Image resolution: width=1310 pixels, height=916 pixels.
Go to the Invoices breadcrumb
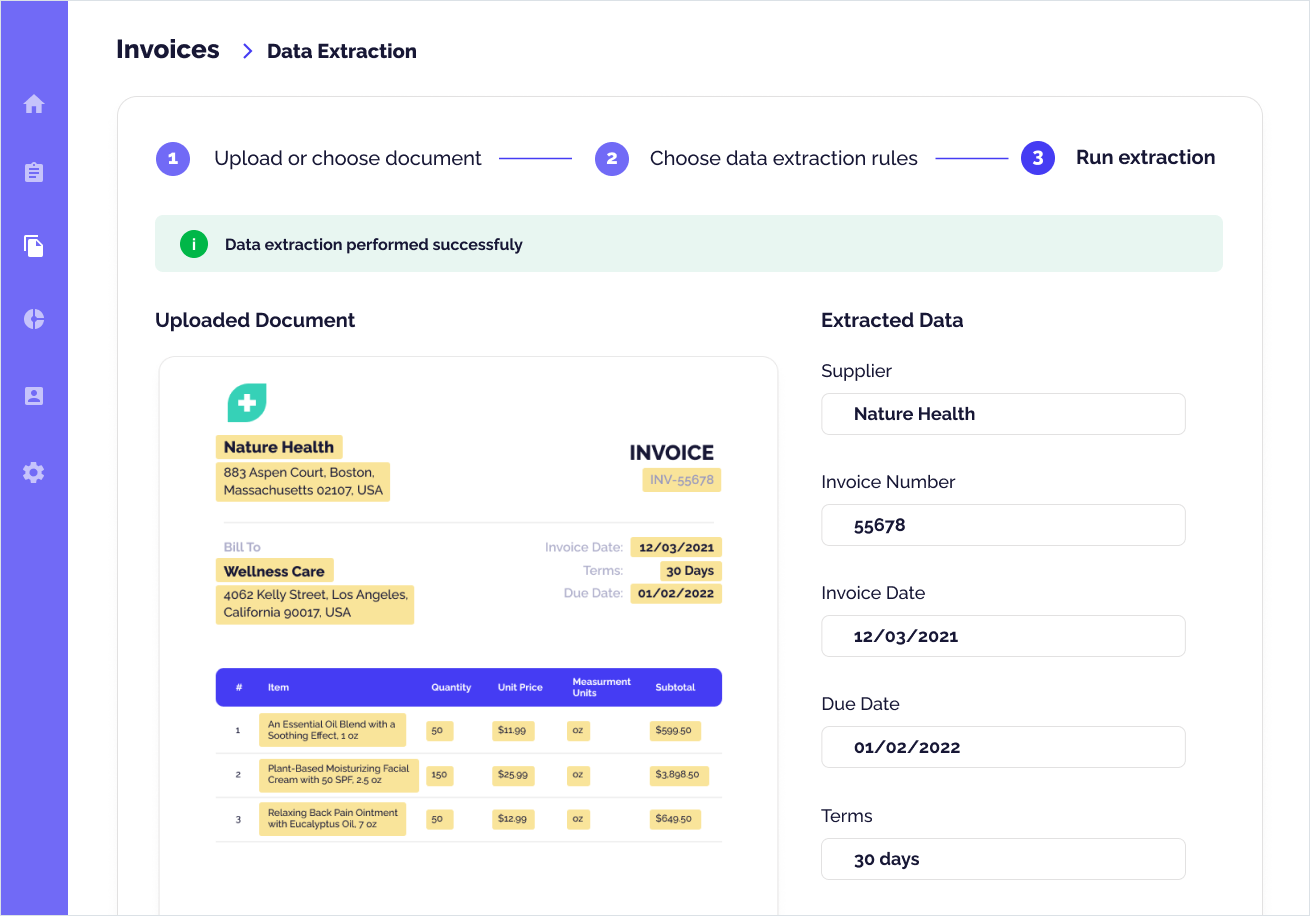[x=168, y=50]
